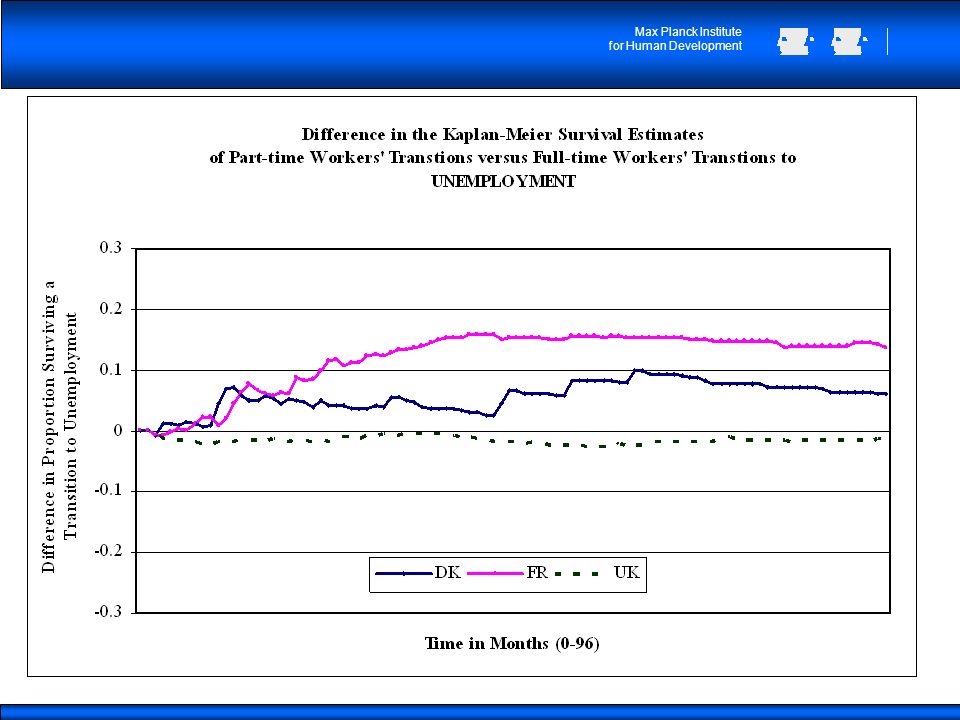Click the UK dotted green line sample in legend
960x720 pixels.
[x=577, y=574]
